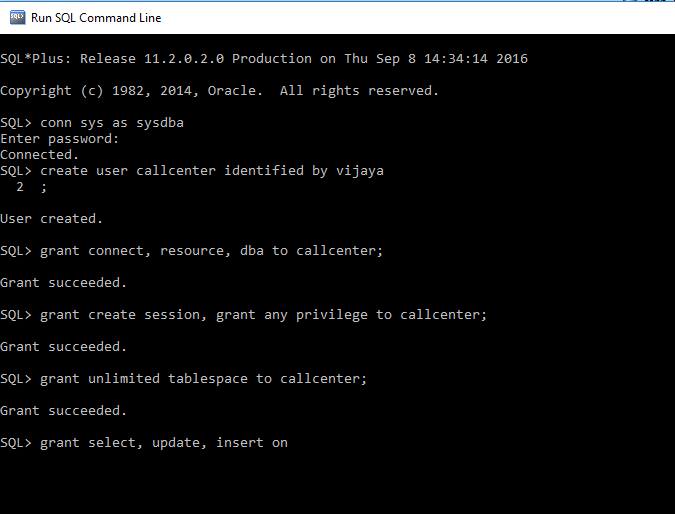
Task: Click the "grant unlimited tablespace to callcenter;" command
Action: pos(204,379)
